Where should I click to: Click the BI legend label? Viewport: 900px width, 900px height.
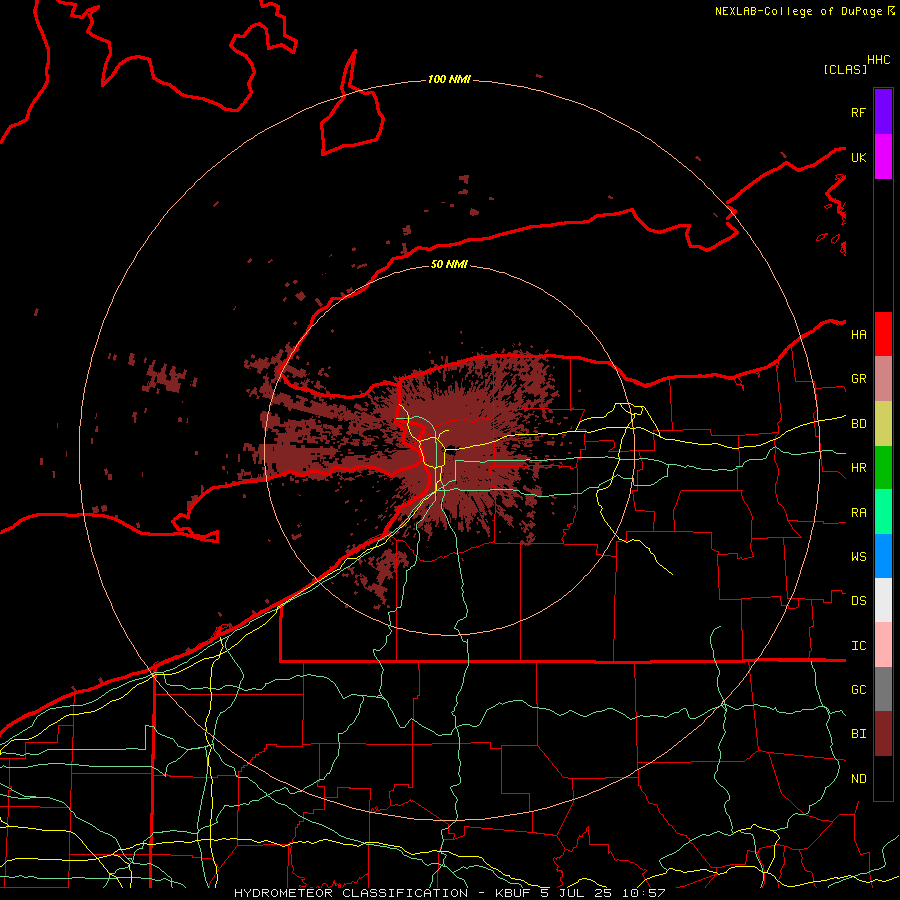tap(859, 734)
